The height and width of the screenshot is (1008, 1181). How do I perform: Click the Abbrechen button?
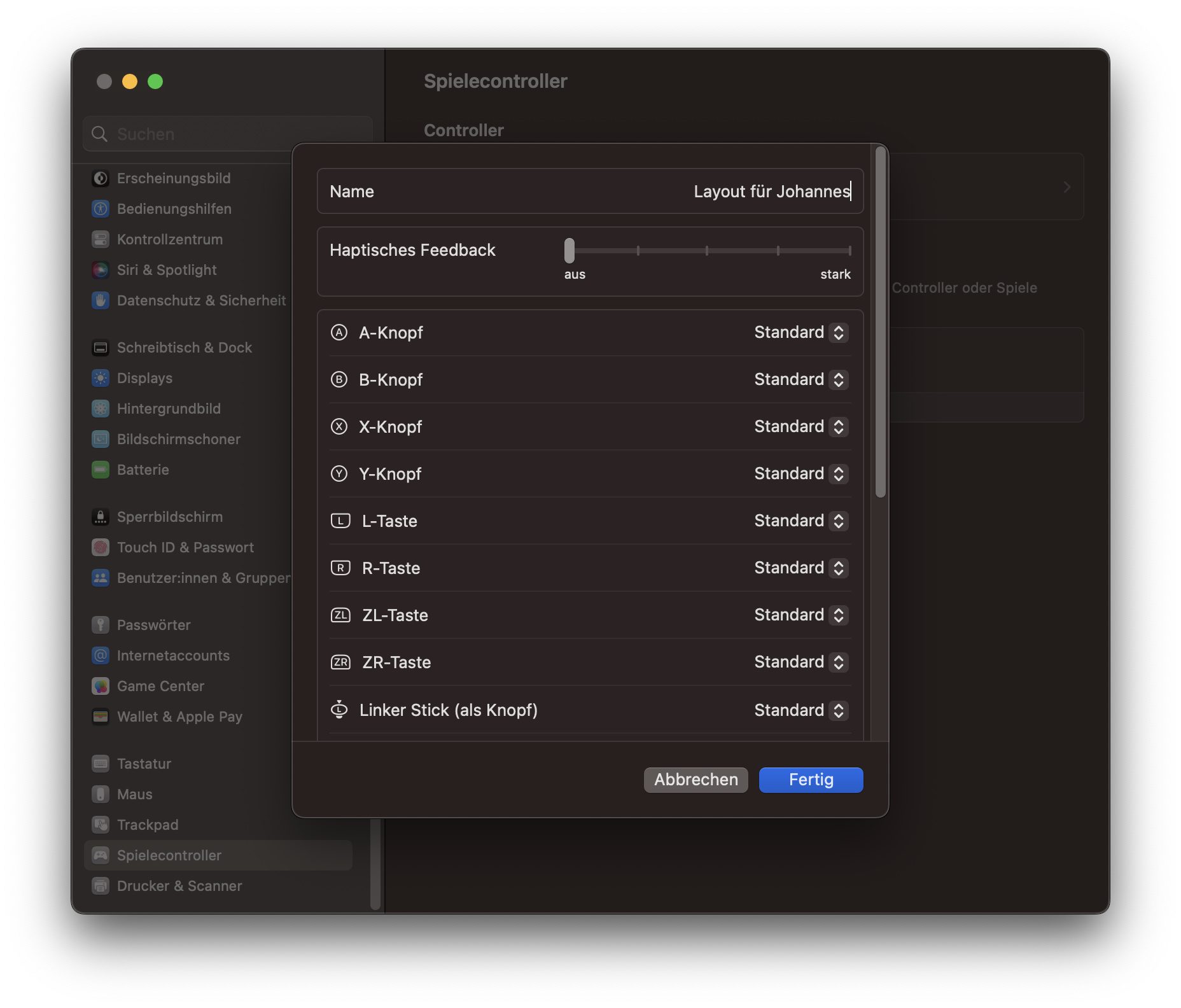click(696, 780)
